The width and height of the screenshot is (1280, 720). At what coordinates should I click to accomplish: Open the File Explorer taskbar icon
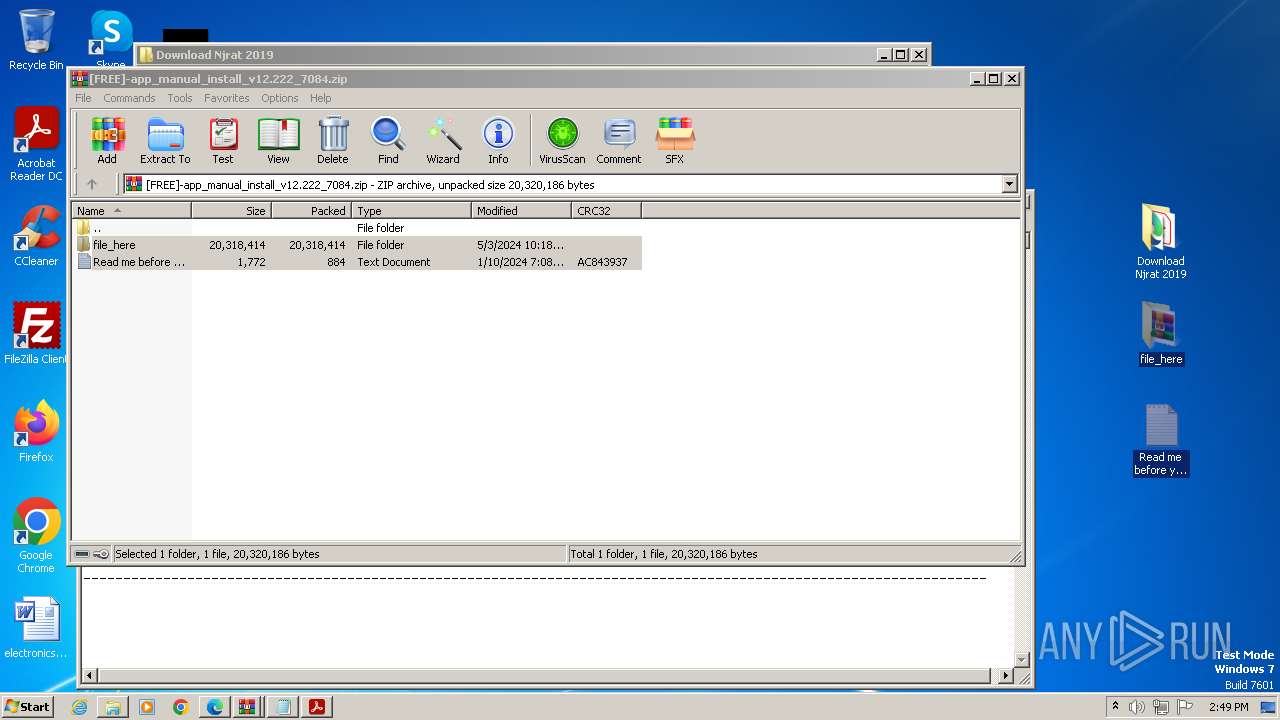tap(113, 707)
